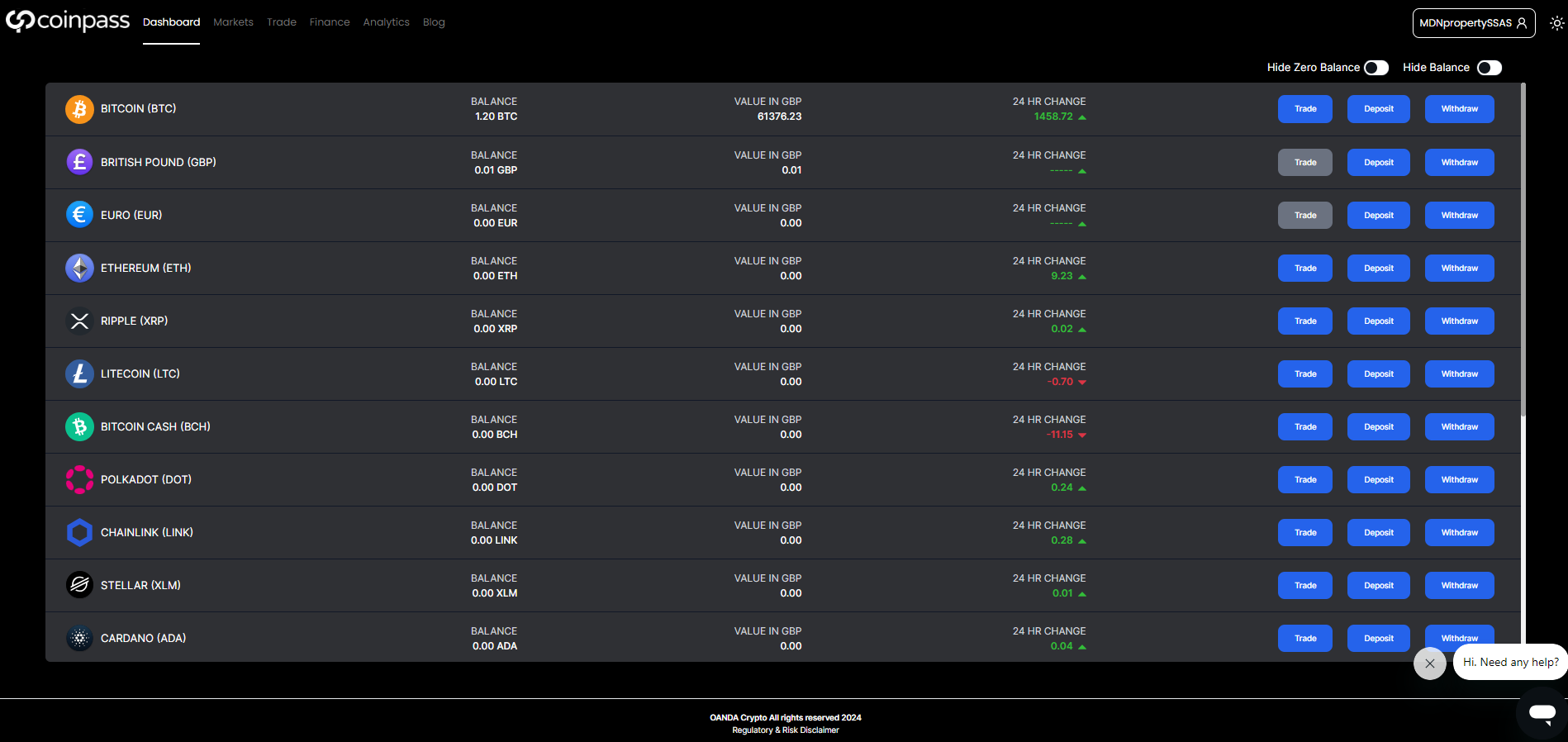Click the Stellar (XLM) coin icon
The width and height of the screenshot is (1568, 742).
coord(79,585)
